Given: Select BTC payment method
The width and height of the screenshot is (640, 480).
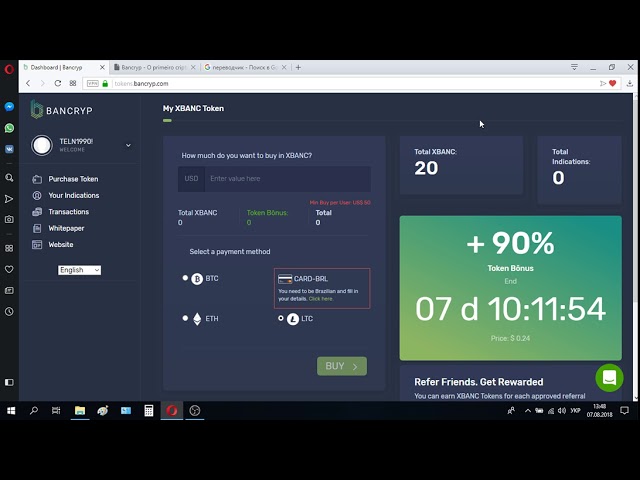Looking at the screenshot, I should [x=185, y=278].
